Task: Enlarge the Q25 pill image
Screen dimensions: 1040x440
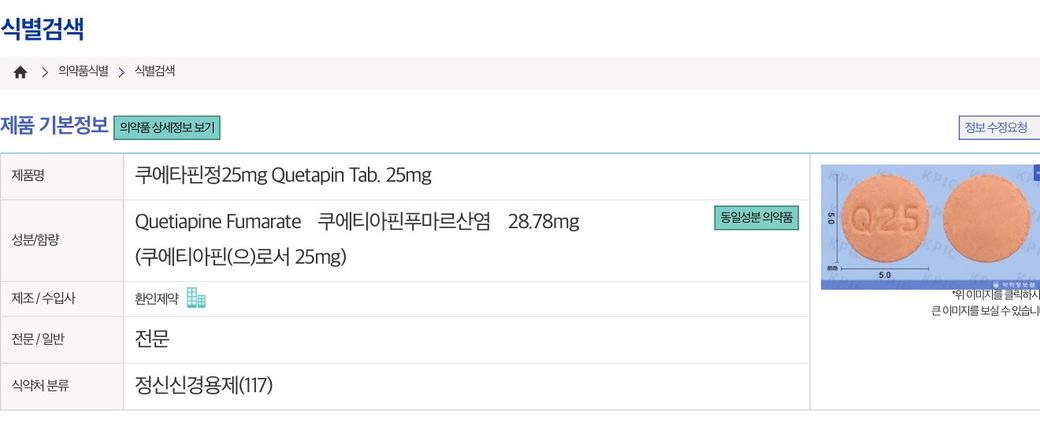Action: [x=930, y=226]
